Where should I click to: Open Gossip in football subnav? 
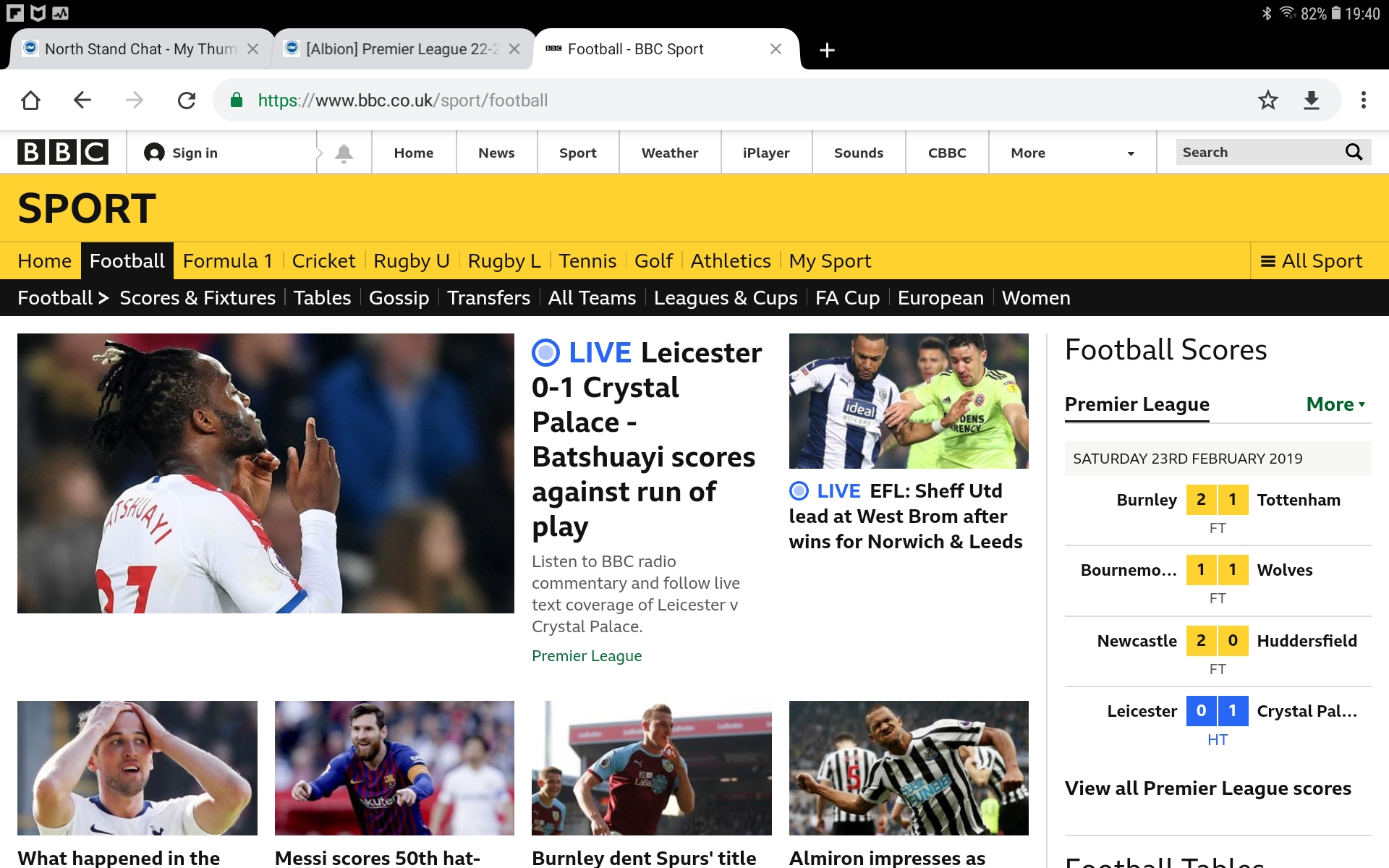(x=399, y=297)
